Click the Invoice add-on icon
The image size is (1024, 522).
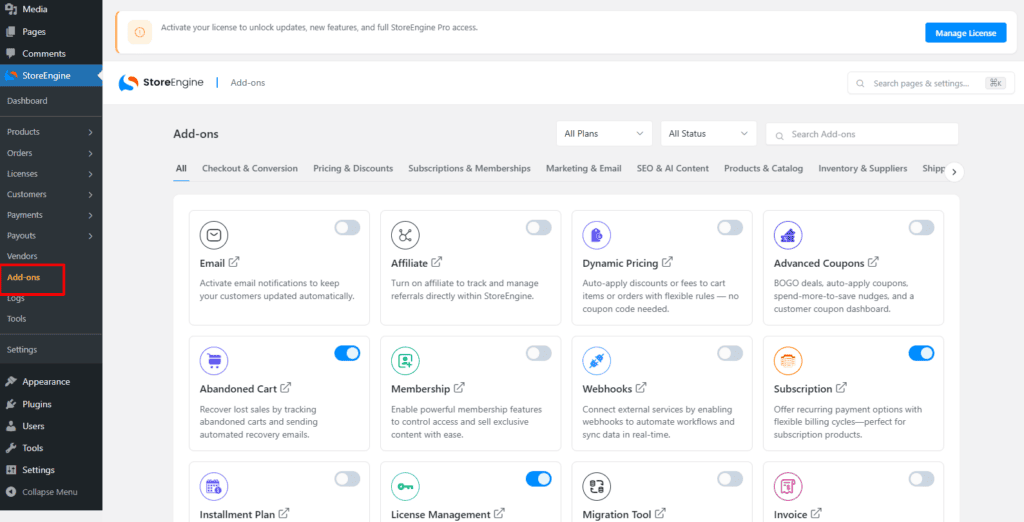(x=788, y=487)
